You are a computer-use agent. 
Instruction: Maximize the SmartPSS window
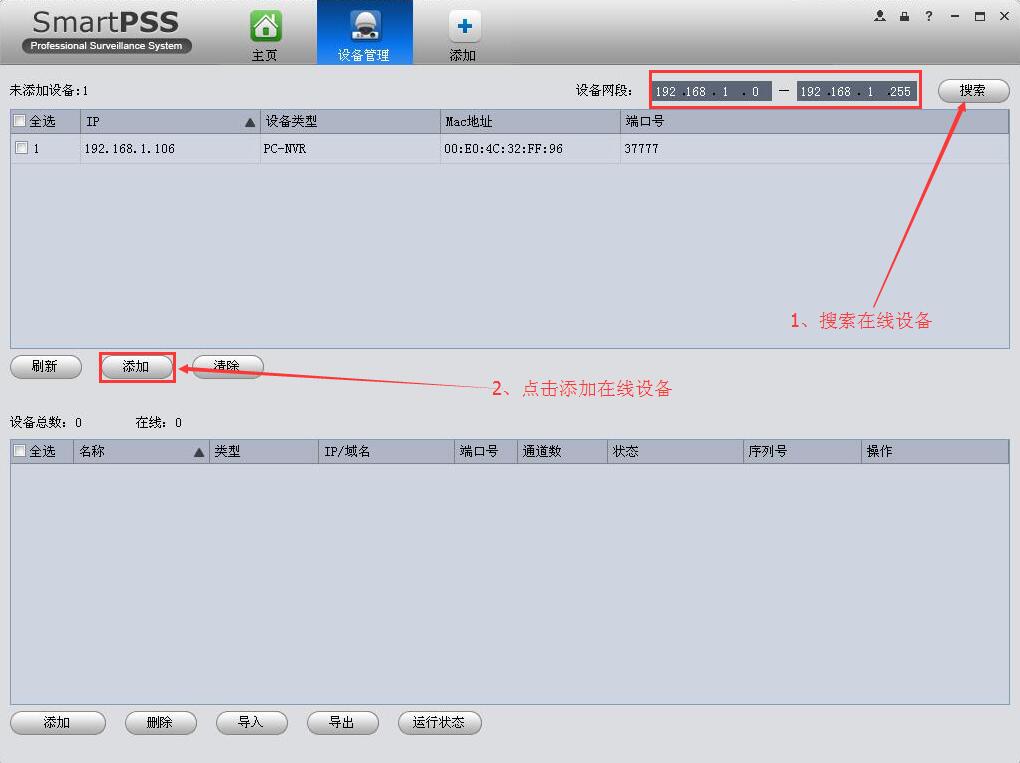click(x=980, y=16)
